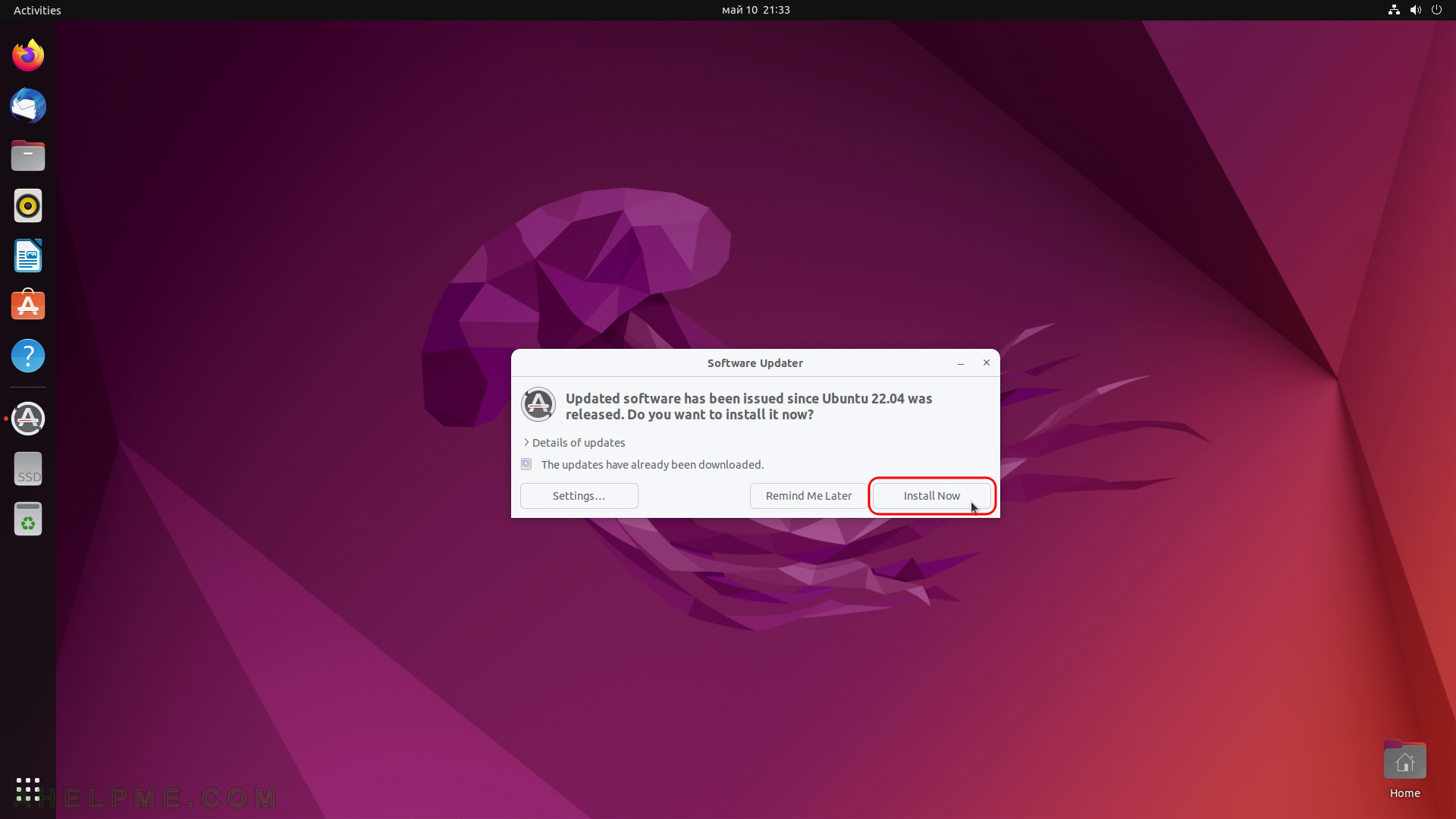
Task: Click the "Updated software has been issued" message
Action: pos(749,406)
